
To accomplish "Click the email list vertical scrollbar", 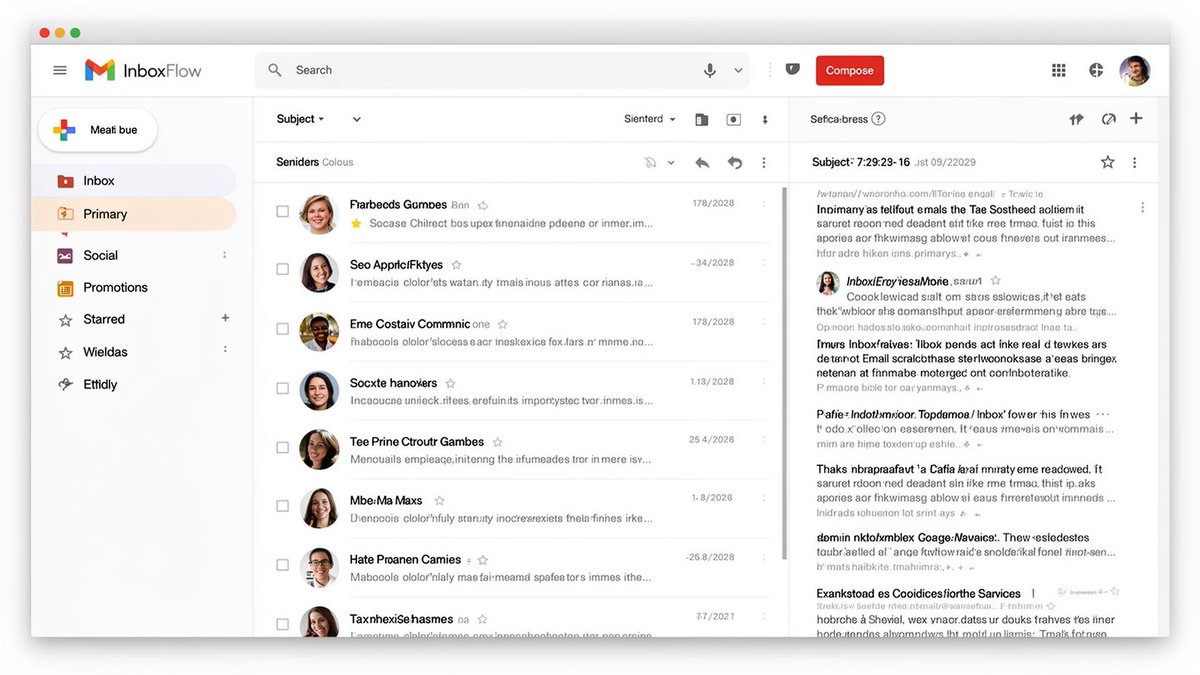I will click(x=784, y=375).
